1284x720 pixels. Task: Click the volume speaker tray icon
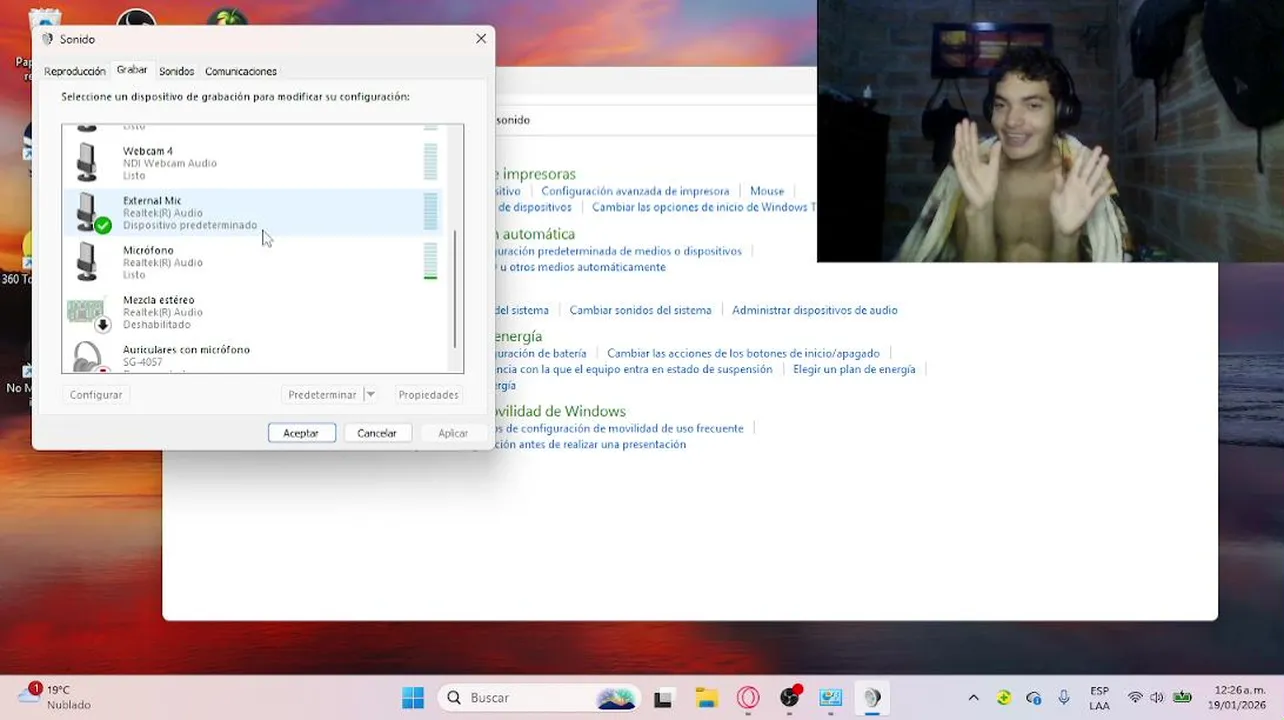(x=1157, y=698)
